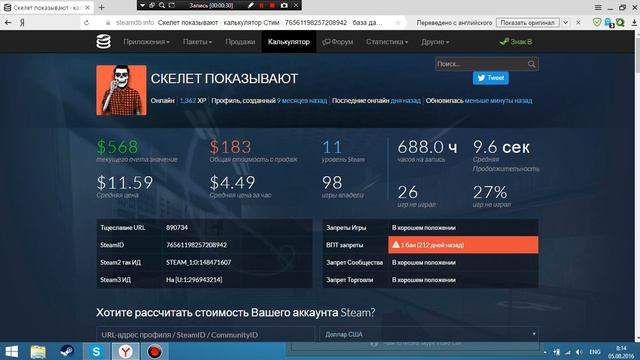Open the Форум link
The height and width of the screenshot is (360, 640).
[x=338, y=42]
